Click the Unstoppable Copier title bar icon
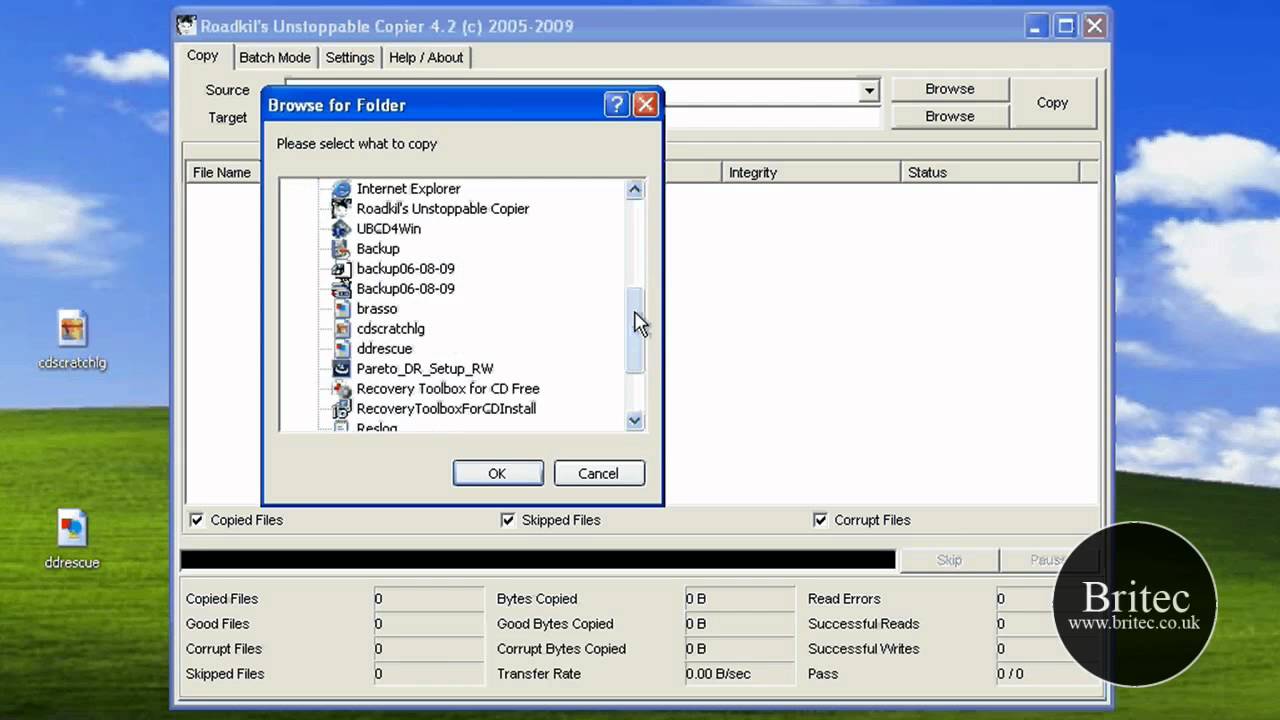This screenshot has width=1280, height=720. click(187, 26)
